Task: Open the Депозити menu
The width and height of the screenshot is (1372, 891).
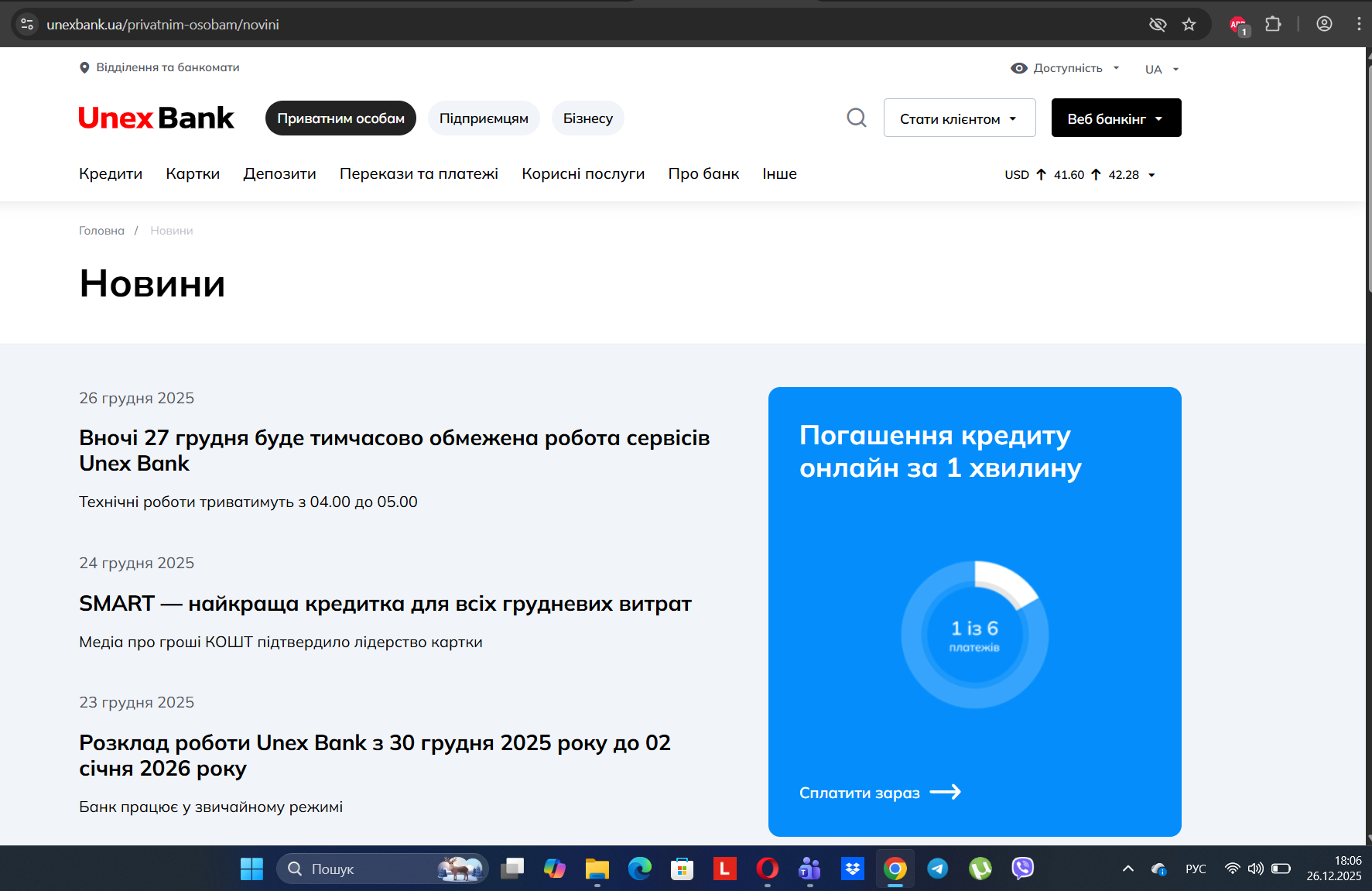Action: [x=279, y=173]
